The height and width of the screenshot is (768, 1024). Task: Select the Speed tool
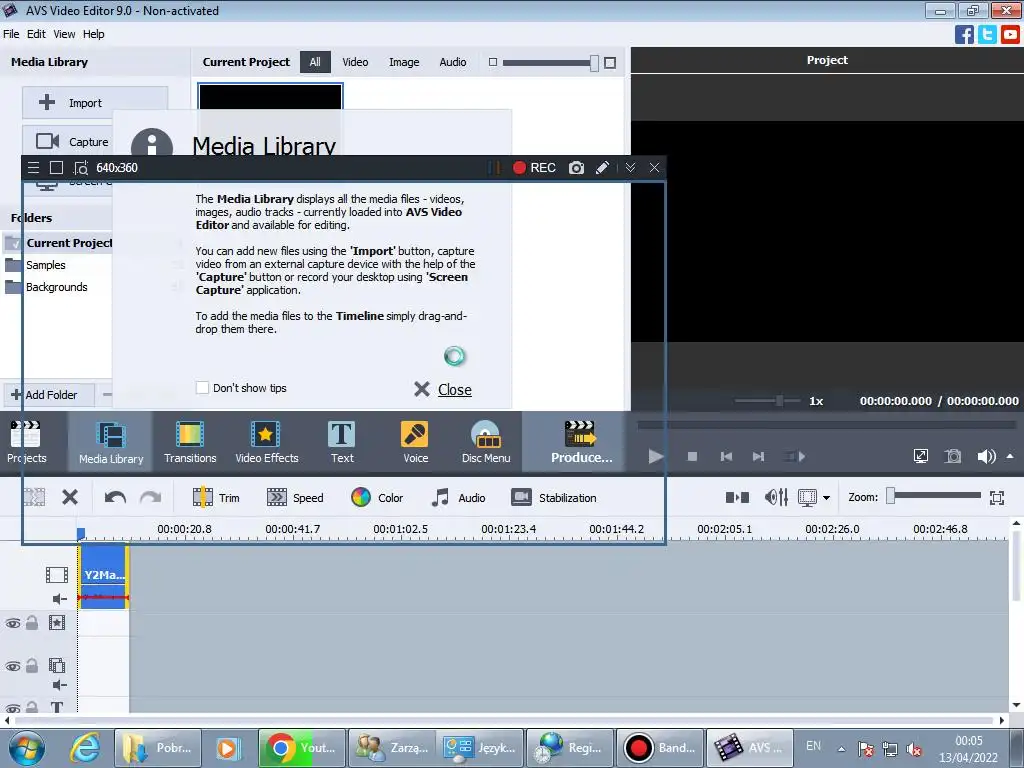coord(295,498)
